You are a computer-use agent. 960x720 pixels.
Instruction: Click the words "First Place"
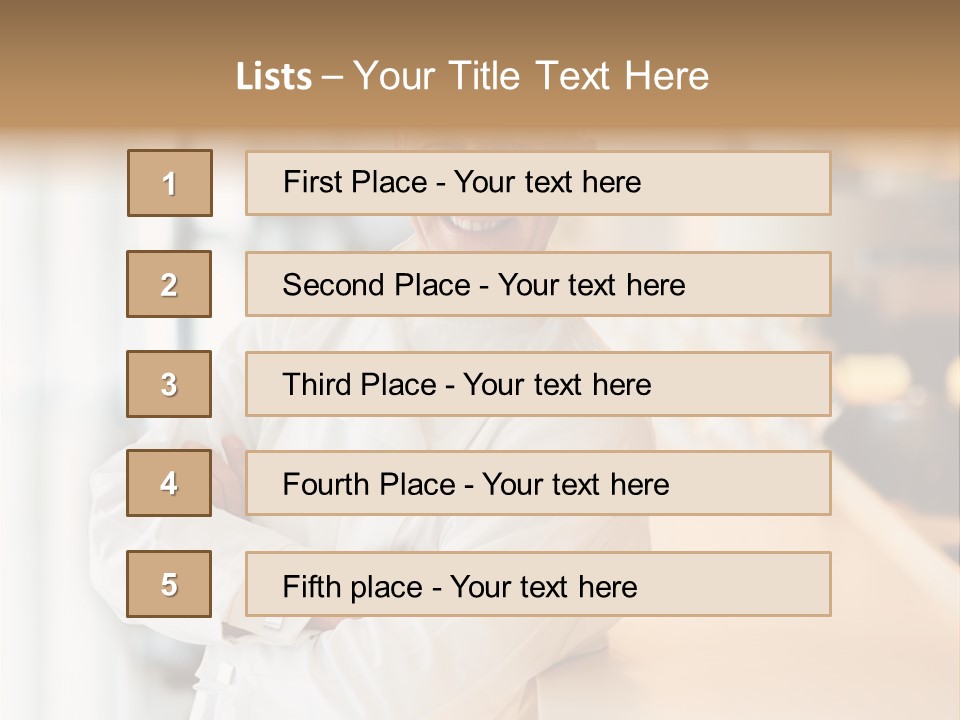coord(355,182)
